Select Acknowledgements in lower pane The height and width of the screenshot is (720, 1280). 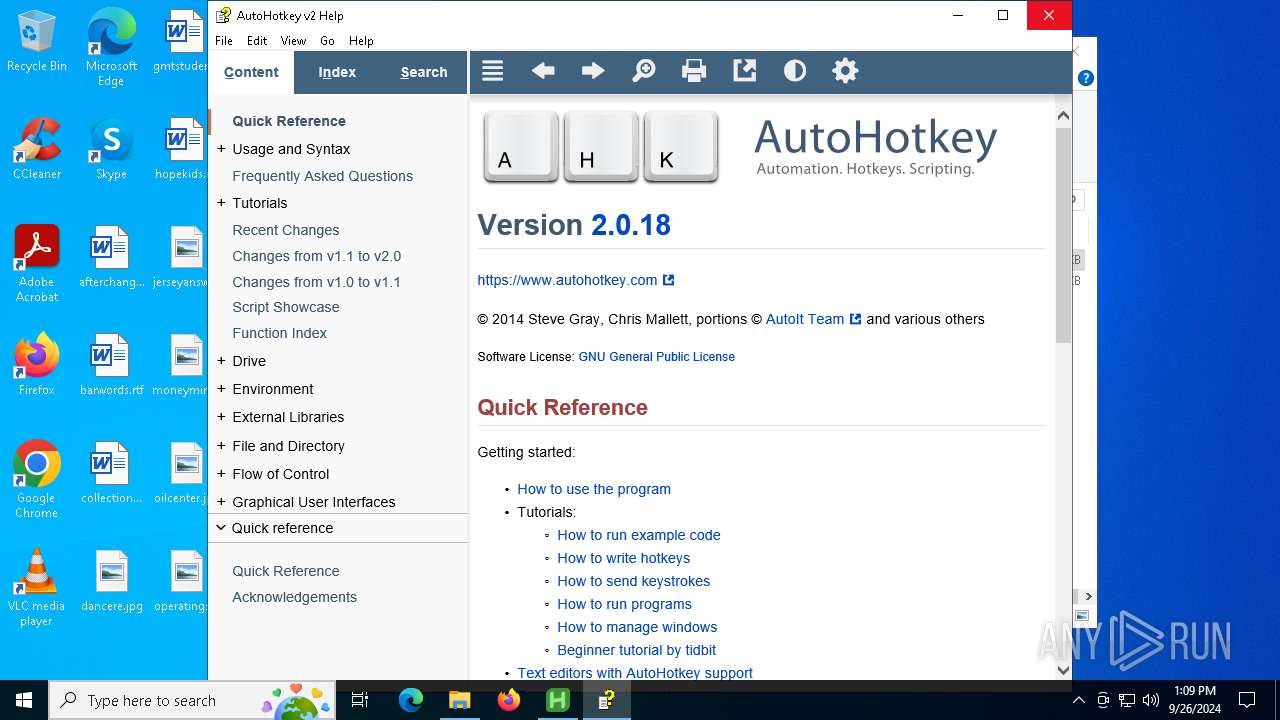pyautogui.click(x=294, y=597)
